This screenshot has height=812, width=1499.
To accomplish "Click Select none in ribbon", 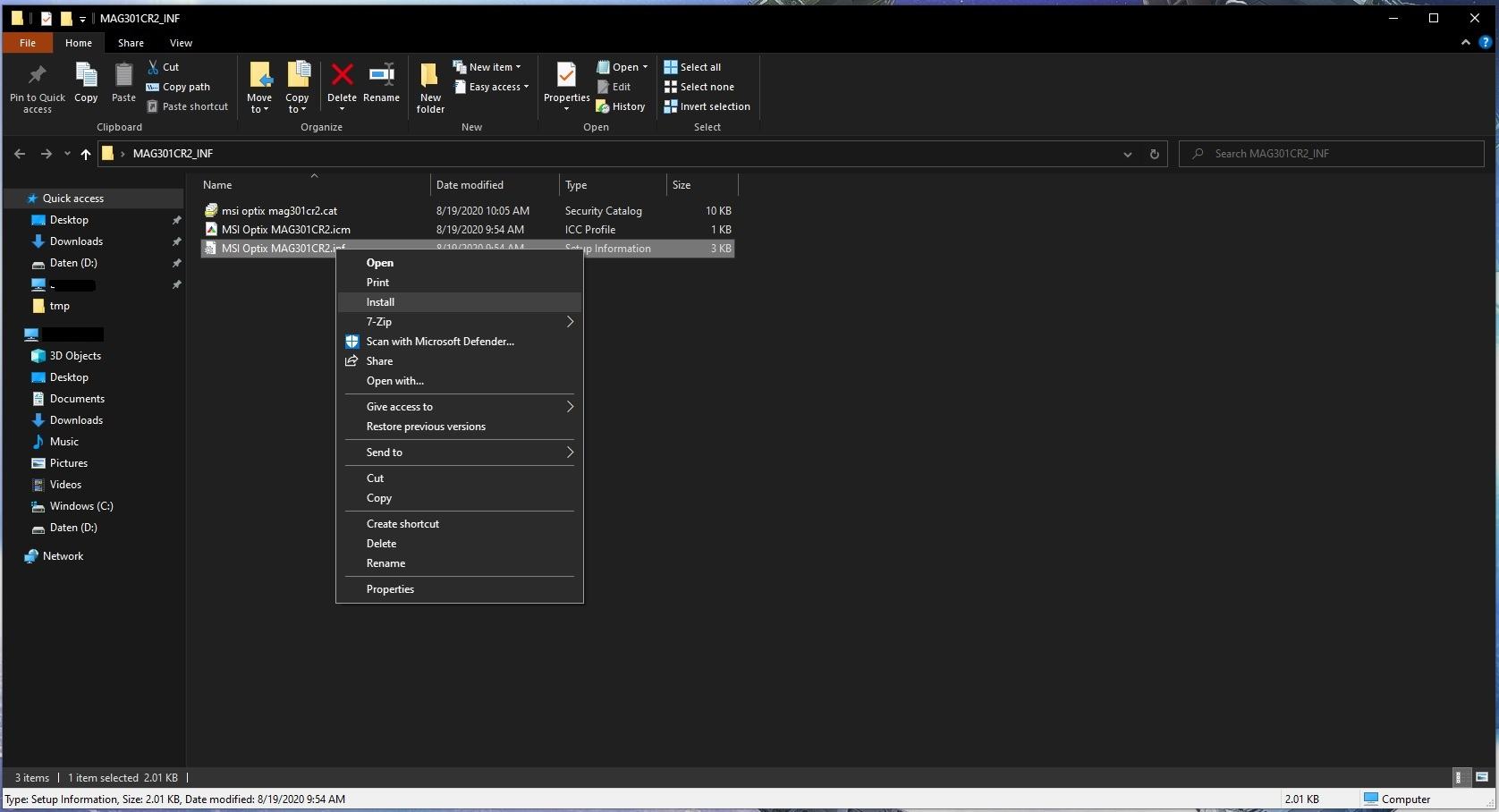I will 699,87.
